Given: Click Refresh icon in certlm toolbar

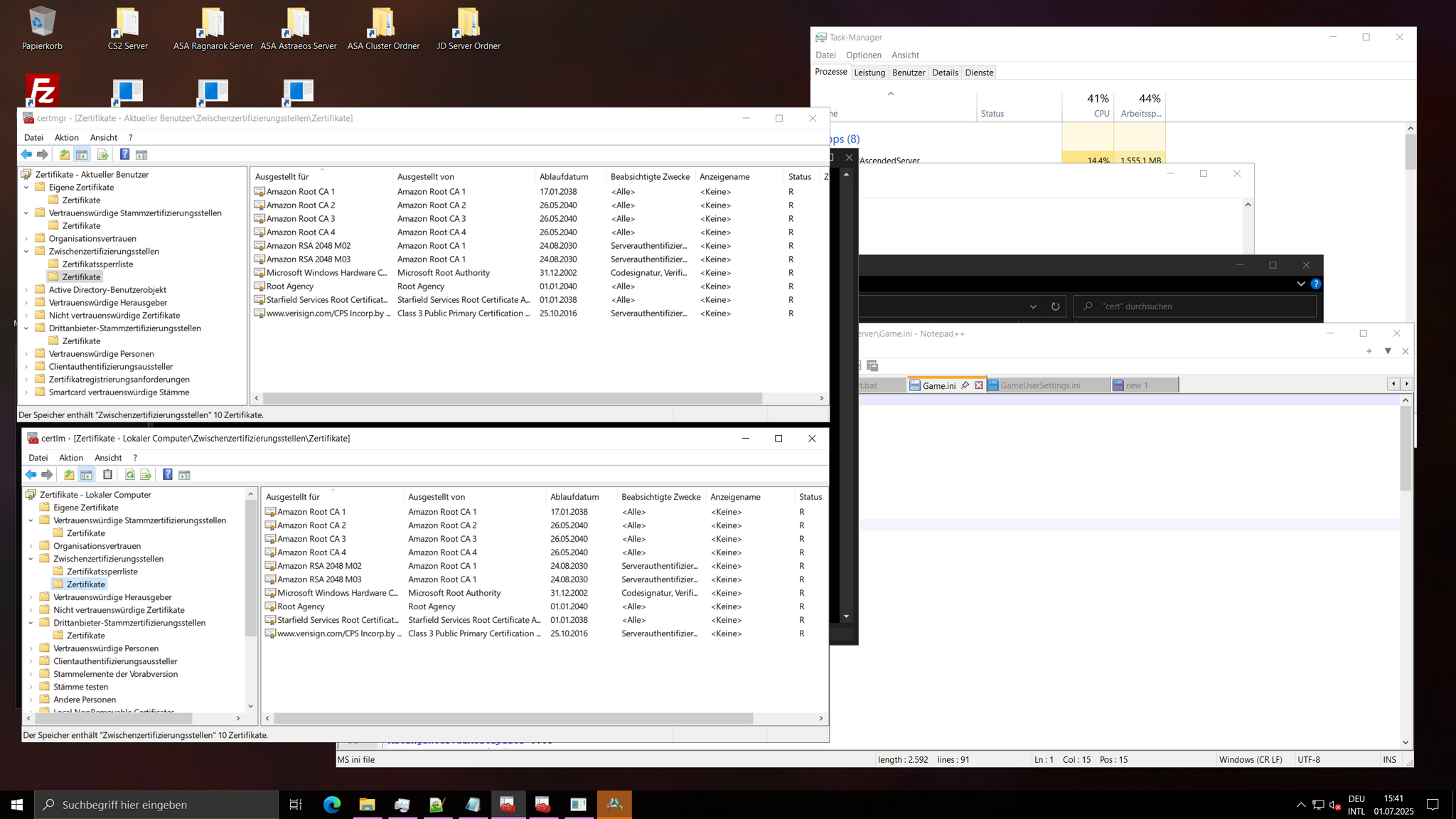Looking at the screenshot, I should pyautogui.click(x=129, y=475).
